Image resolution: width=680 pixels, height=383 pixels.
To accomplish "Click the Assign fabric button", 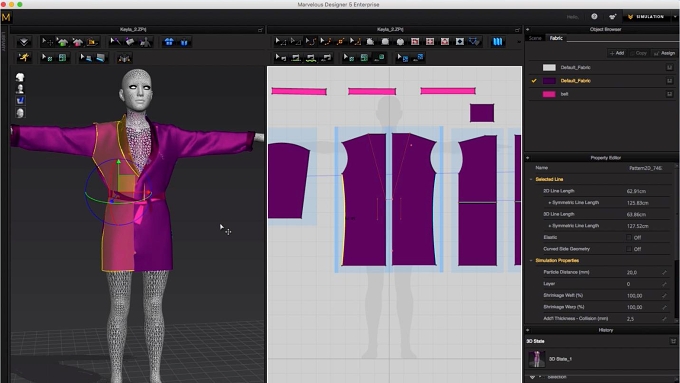I will (x=664, y=53).
